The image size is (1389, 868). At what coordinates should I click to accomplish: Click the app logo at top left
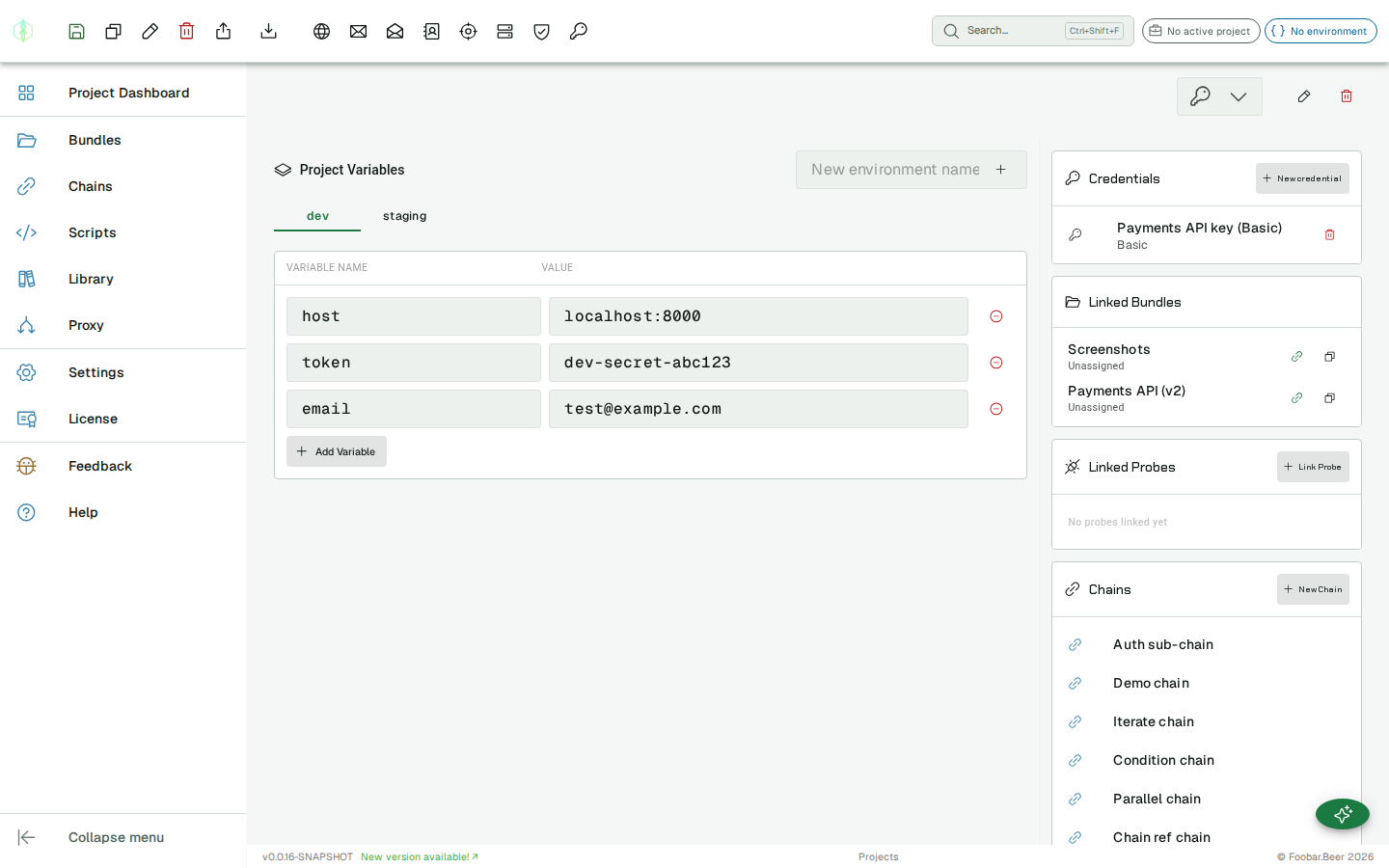(x=23, y=31)
